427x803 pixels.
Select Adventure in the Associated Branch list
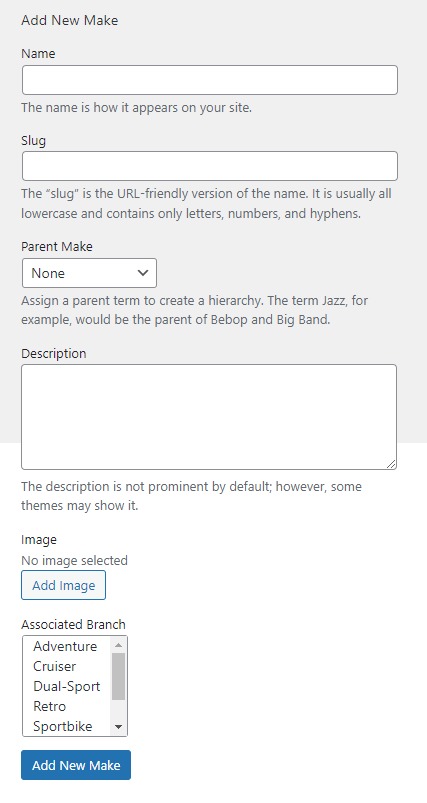pos(67,646)
